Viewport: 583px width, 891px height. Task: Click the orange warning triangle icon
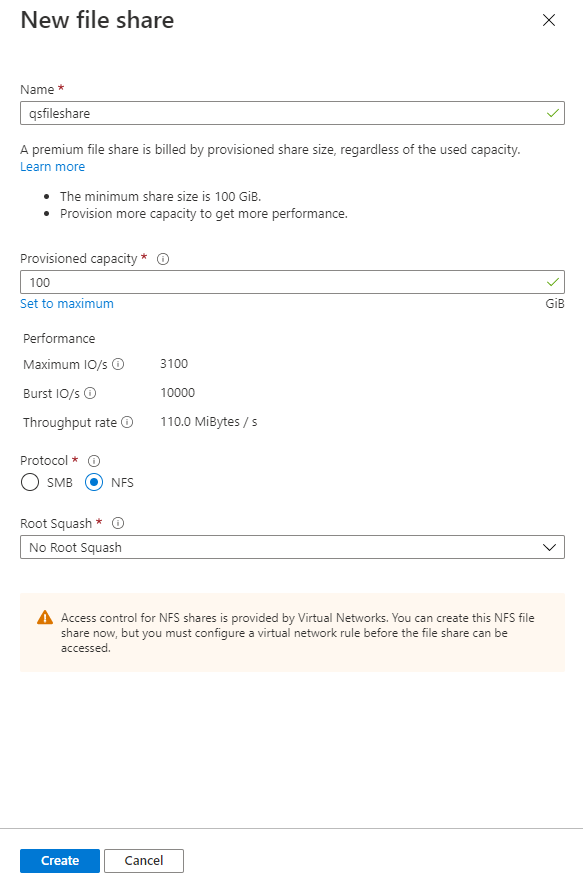click(45, 618)
